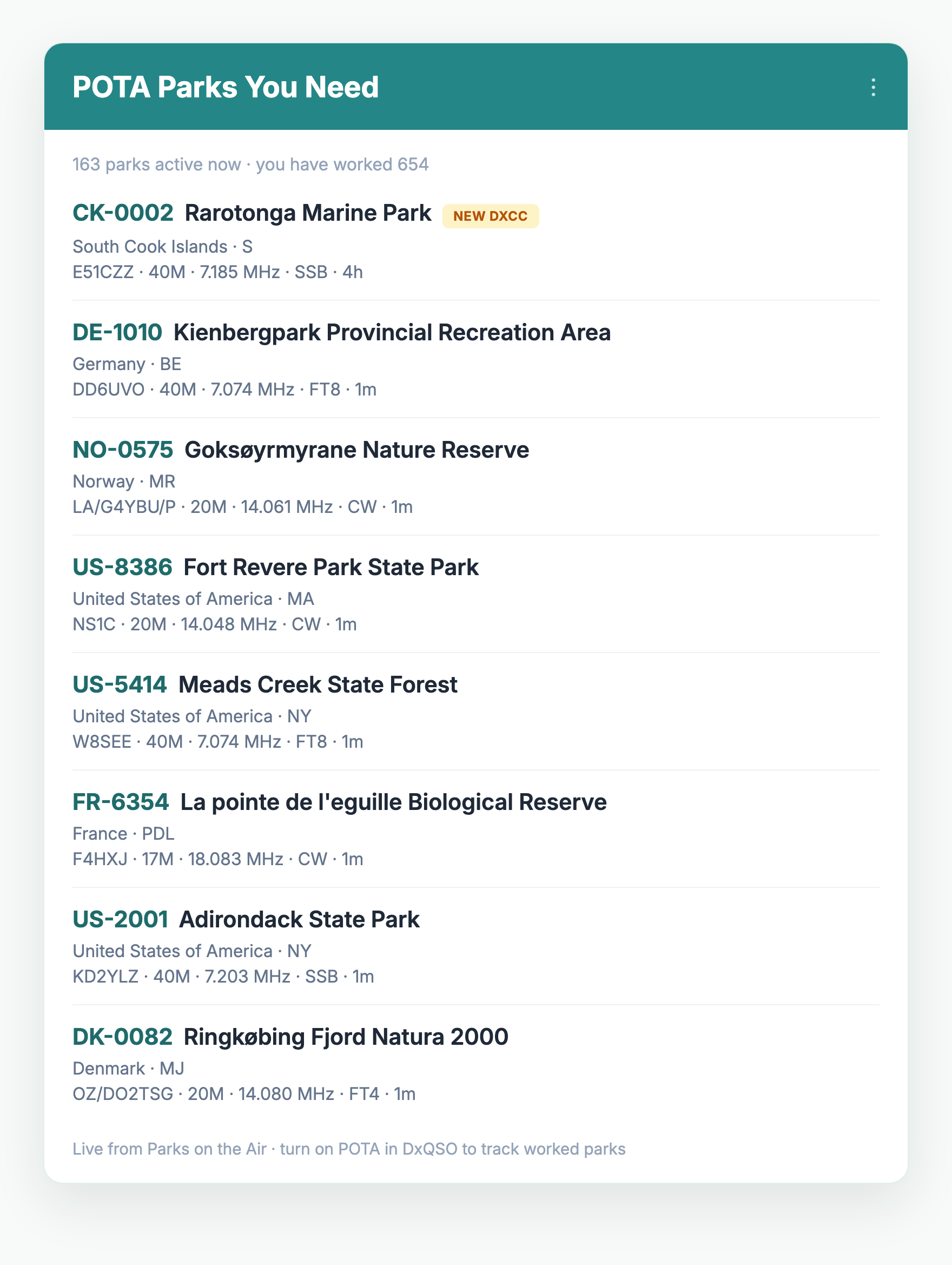Image resolution: width=952 pixels, height=1265 pixels.
Task: Open park reference CK-0002
Action: pyautogui.click(x=123, y=213)
